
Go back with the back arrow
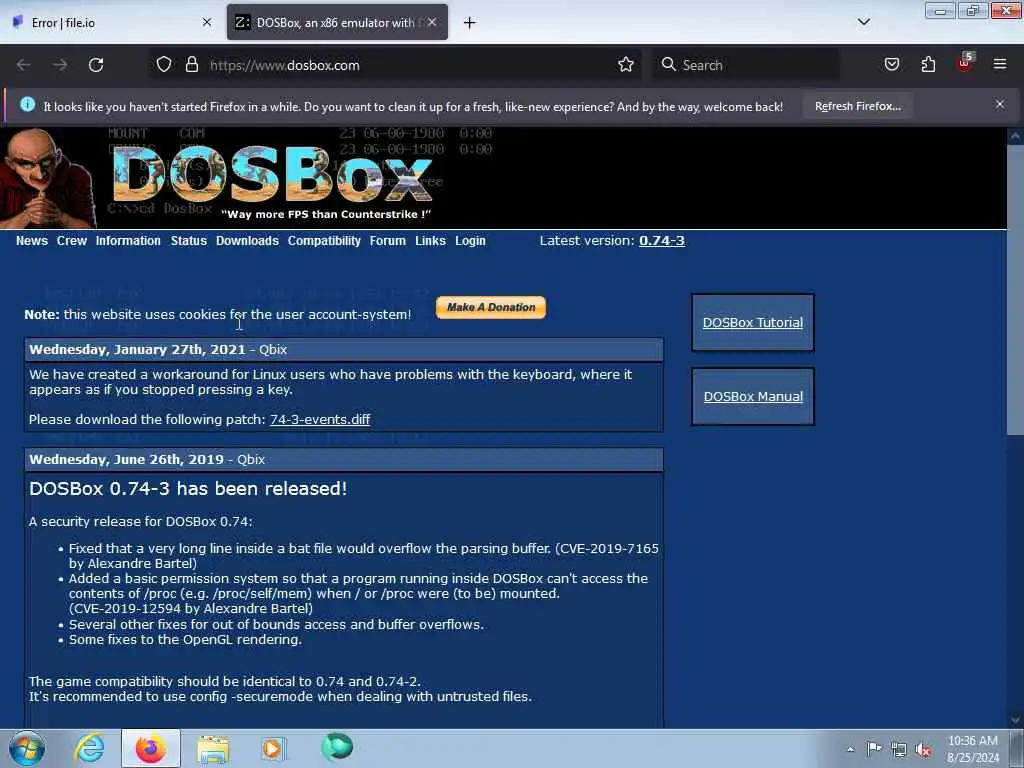click(24, 65)
